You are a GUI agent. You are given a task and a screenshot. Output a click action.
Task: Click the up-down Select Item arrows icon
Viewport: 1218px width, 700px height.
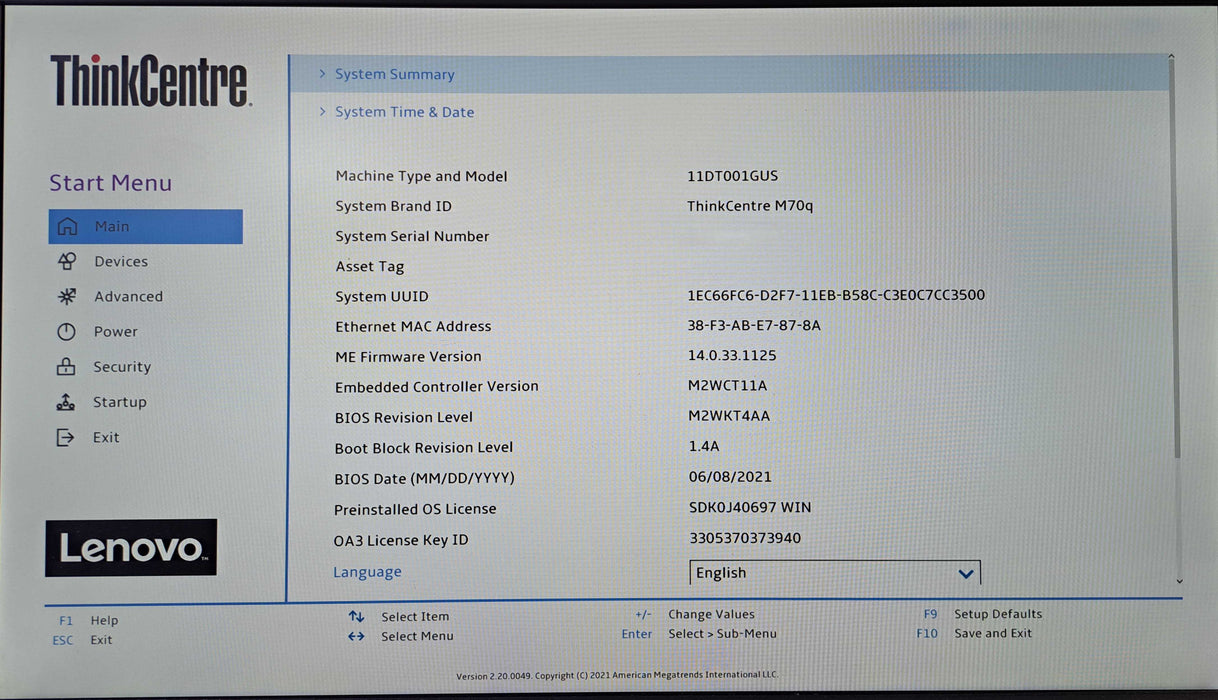[356, 616]
